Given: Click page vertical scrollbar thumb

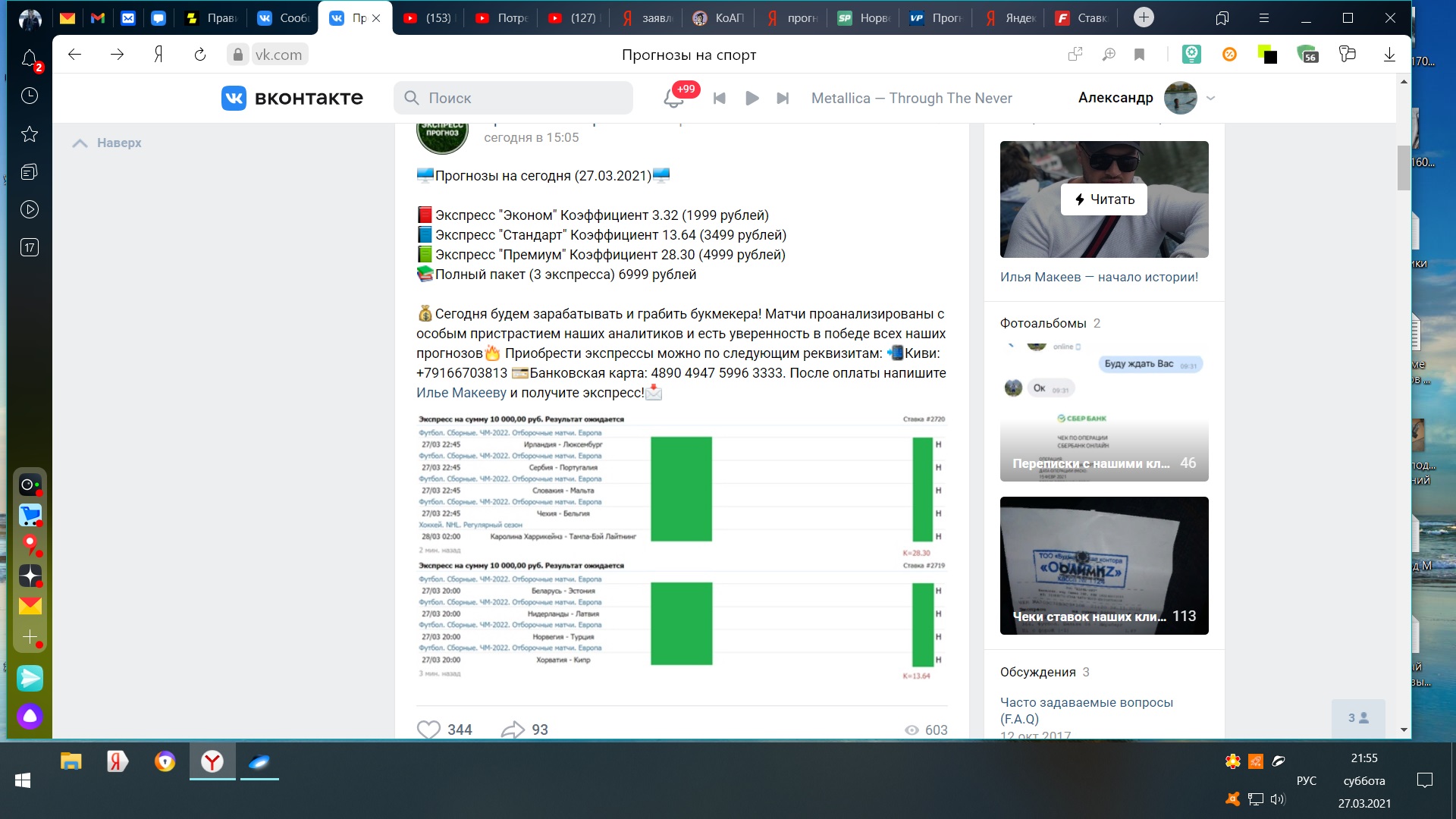Looking at the screenshot, I should (x=1404, y=168).
